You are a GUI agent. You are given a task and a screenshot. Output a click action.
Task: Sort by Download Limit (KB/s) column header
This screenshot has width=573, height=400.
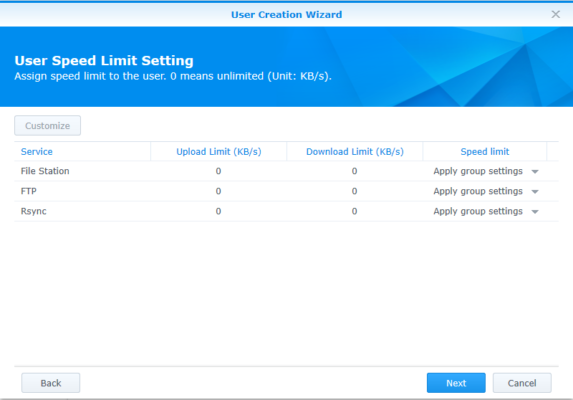[x=354, y=152]
